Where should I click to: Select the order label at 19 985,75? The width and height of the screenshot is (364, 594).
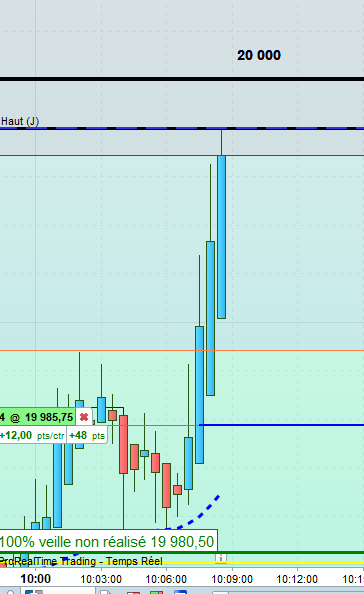point(37,417)
